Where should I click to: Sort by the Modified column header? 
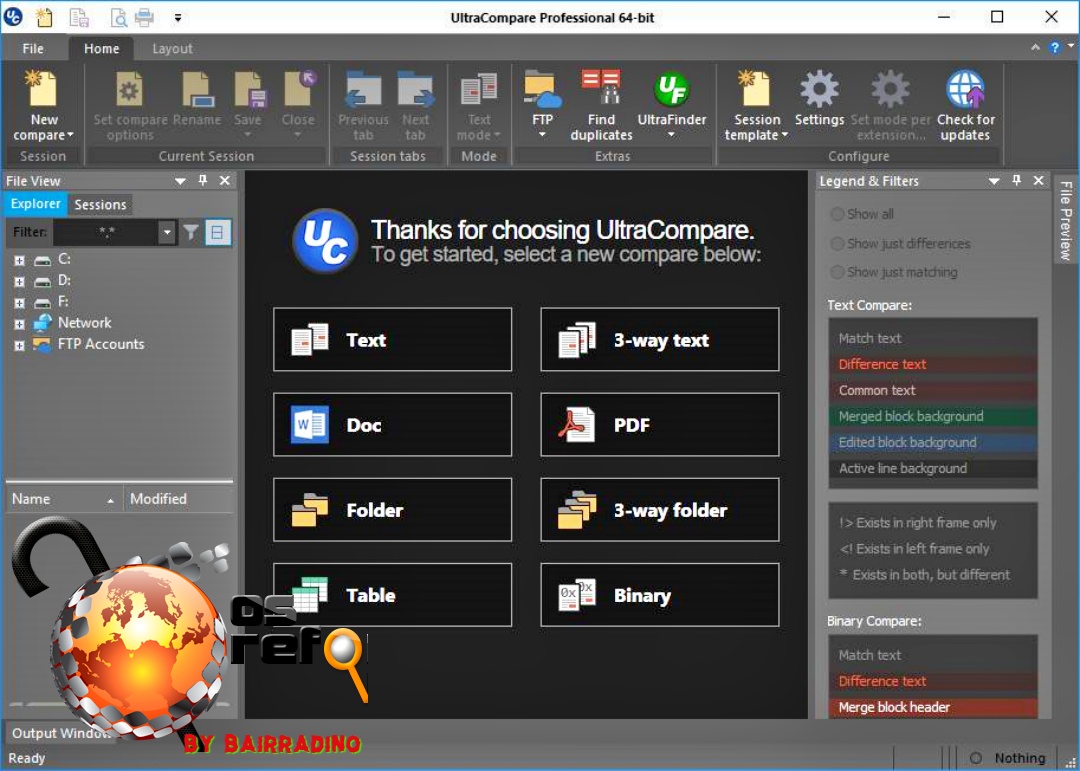point(178,499)
